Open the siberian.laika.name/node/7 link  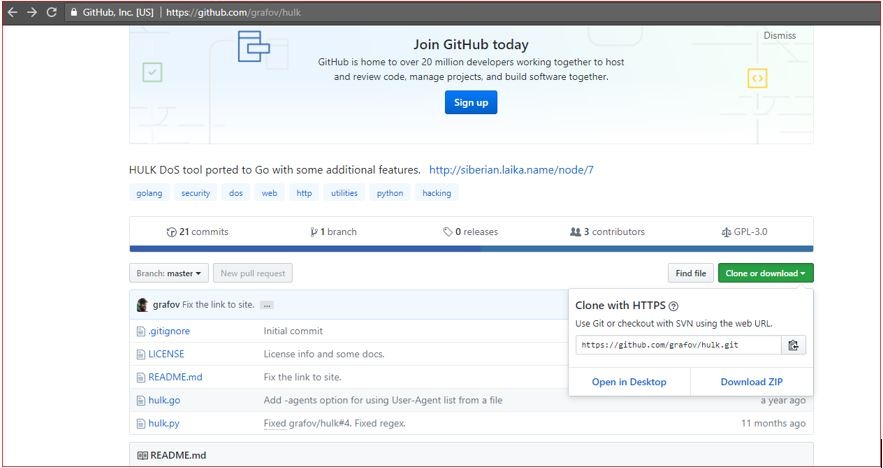[511, 170]
